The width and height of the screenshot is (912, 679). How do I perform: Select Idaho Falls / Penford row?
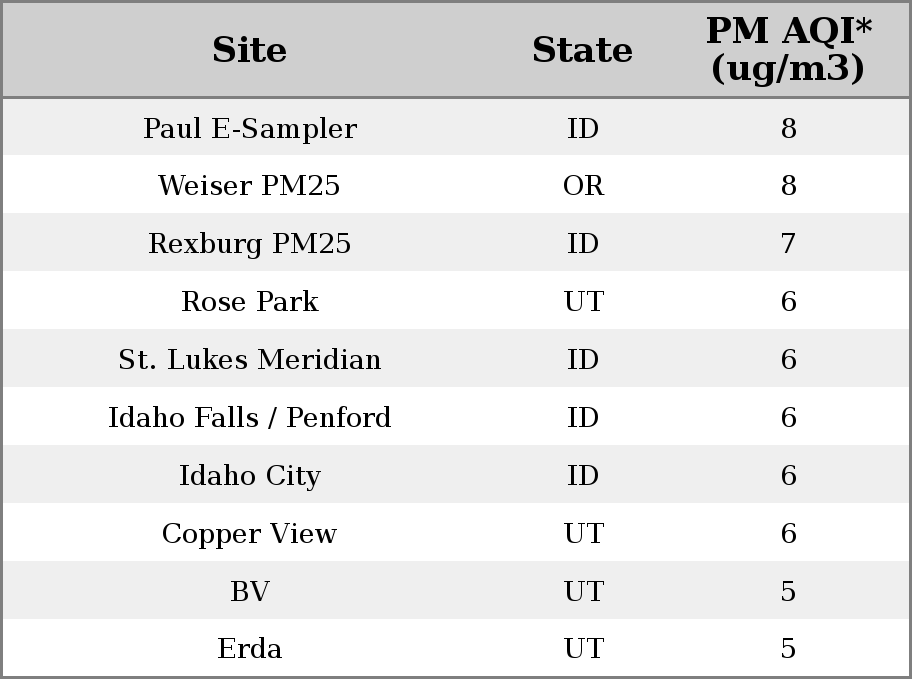[456, 417]
